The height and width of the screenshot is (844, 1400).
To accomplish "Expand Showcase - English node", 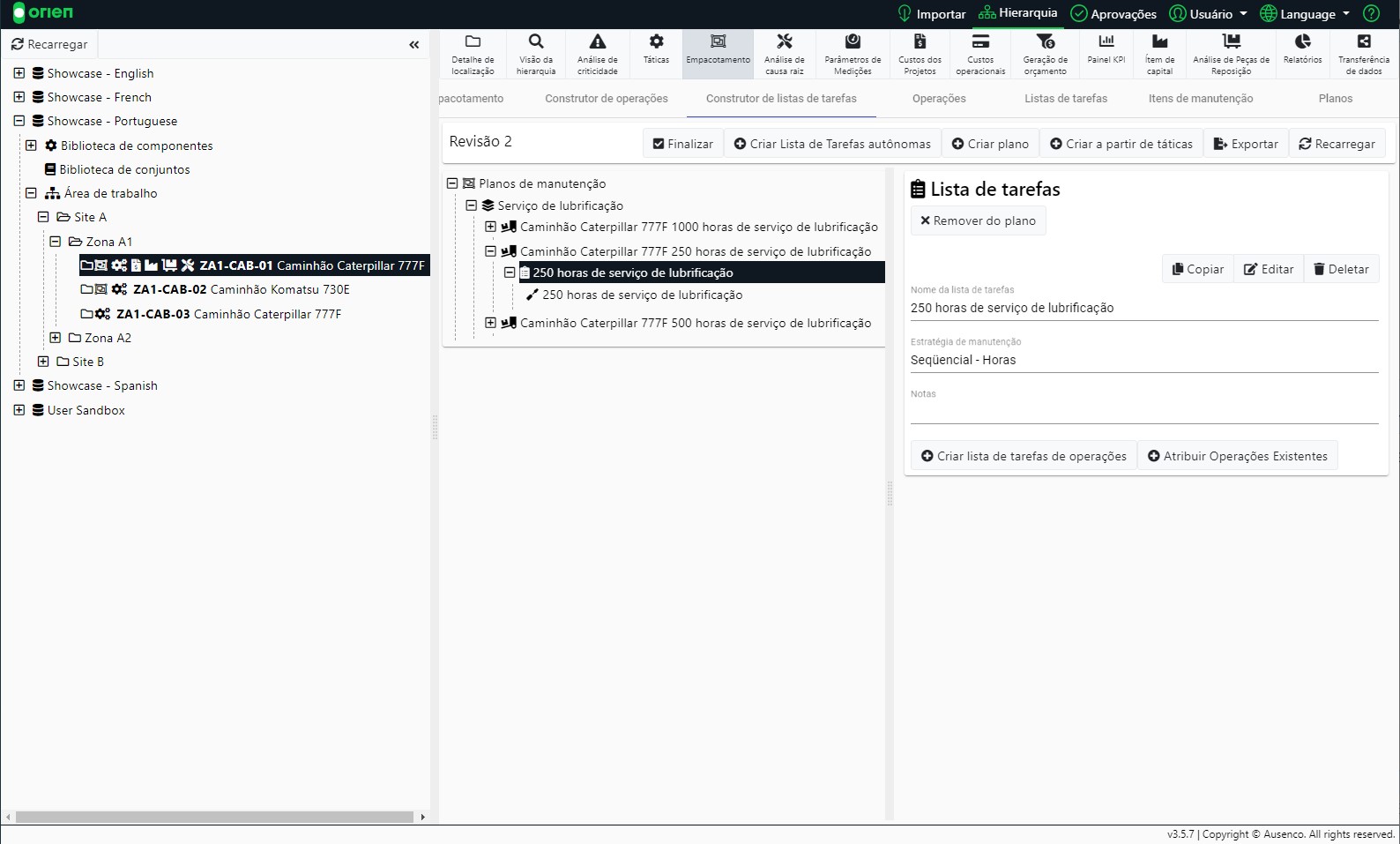I will (x=19, y=73).
